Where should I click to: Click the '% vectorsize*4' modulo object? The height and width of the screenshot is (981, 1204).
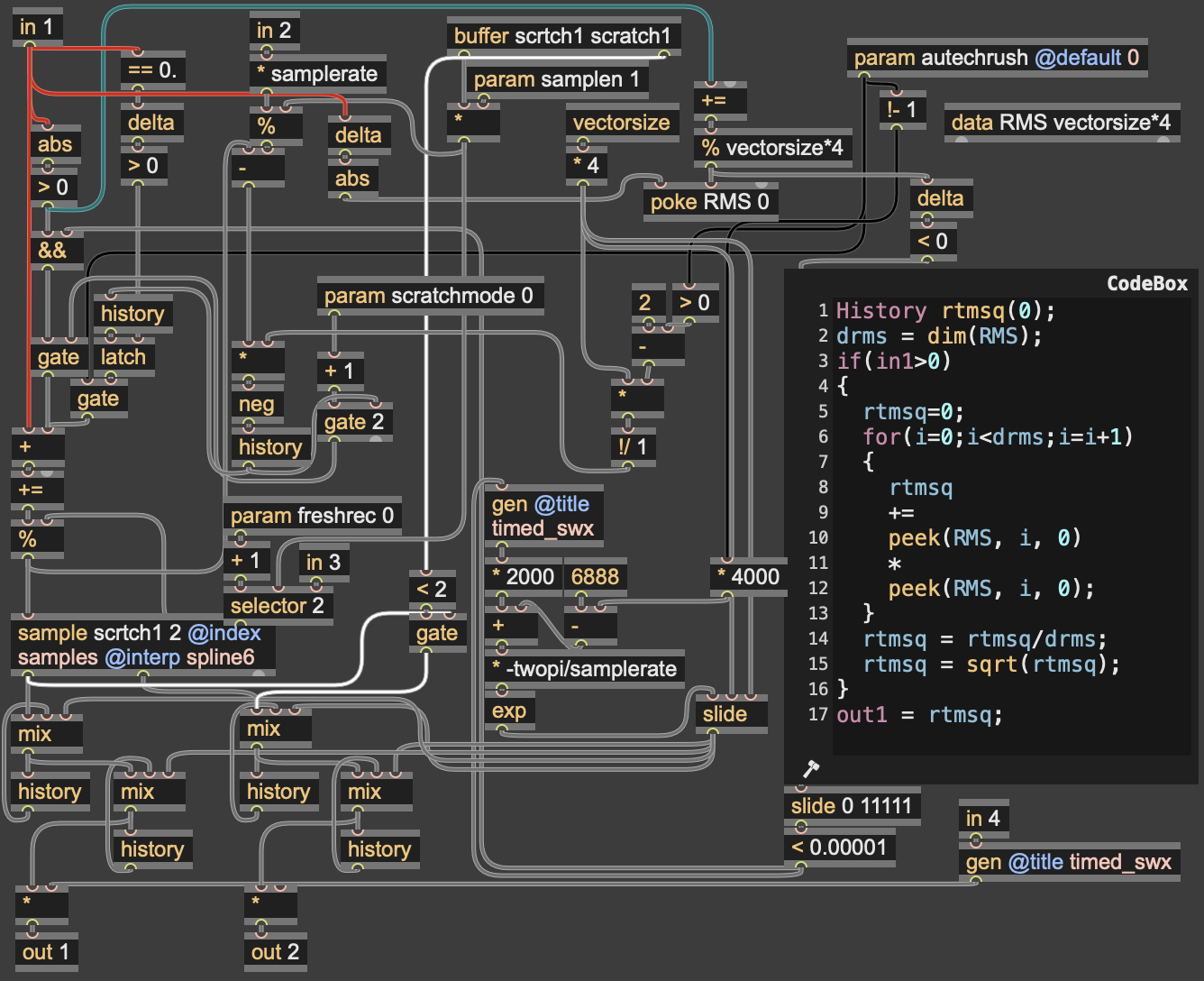pyautogui.click(x=773, y=148)
